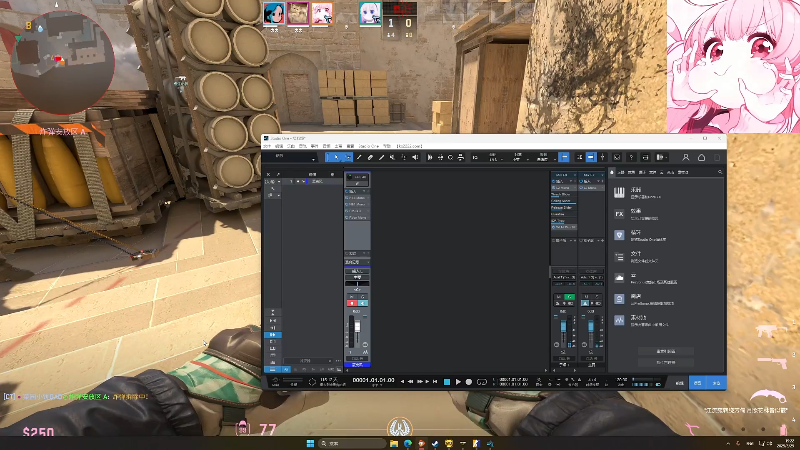Open the Instruments piano keyboard item in browser

pyautogui.click(x=619, y=192)
